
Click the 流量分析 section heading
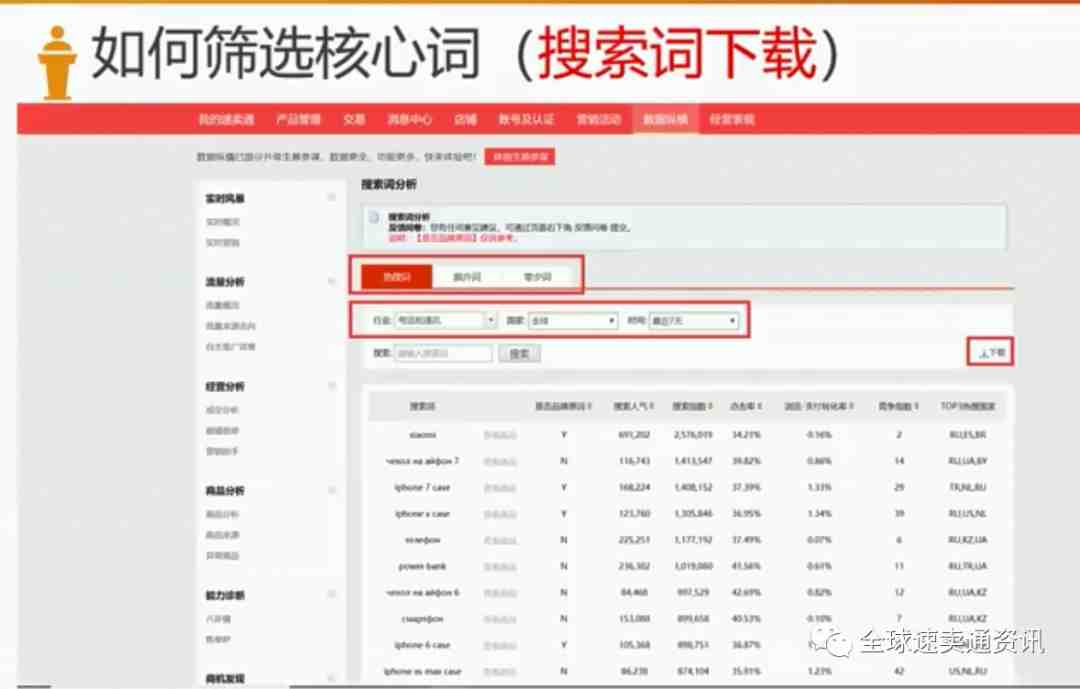(225, 282)
